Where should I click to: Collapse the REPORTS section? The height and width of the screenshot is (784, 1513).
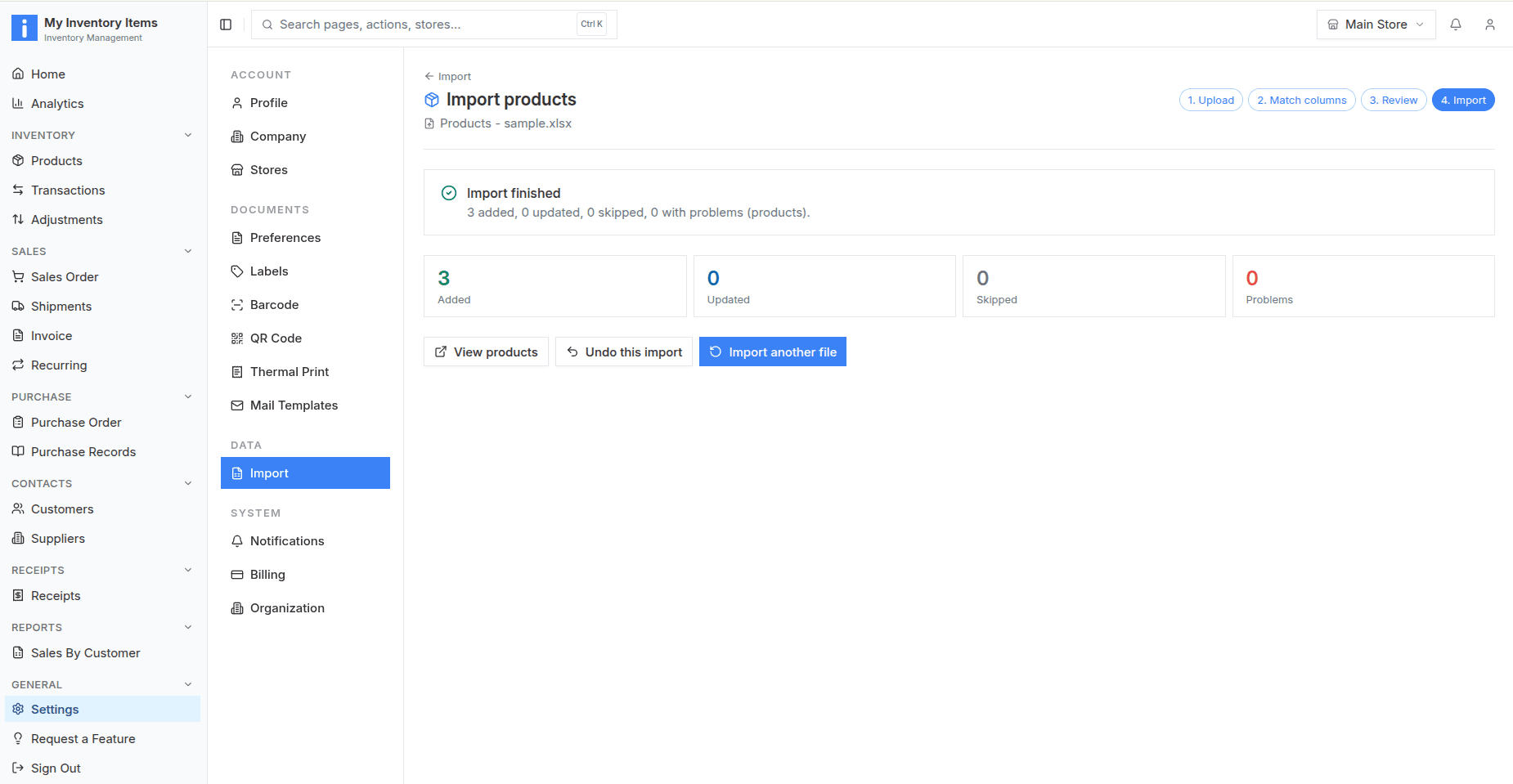click(x=188, y=627)
